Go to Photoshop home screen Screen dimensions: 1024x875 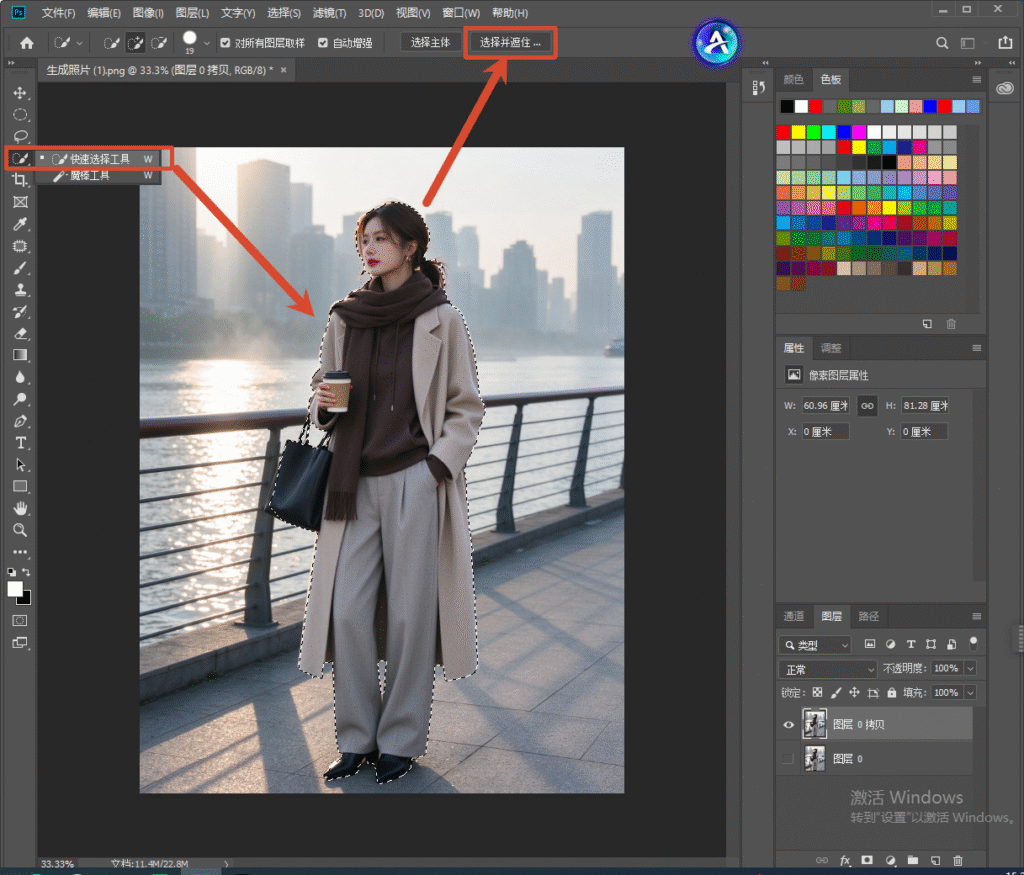point(27,43)
